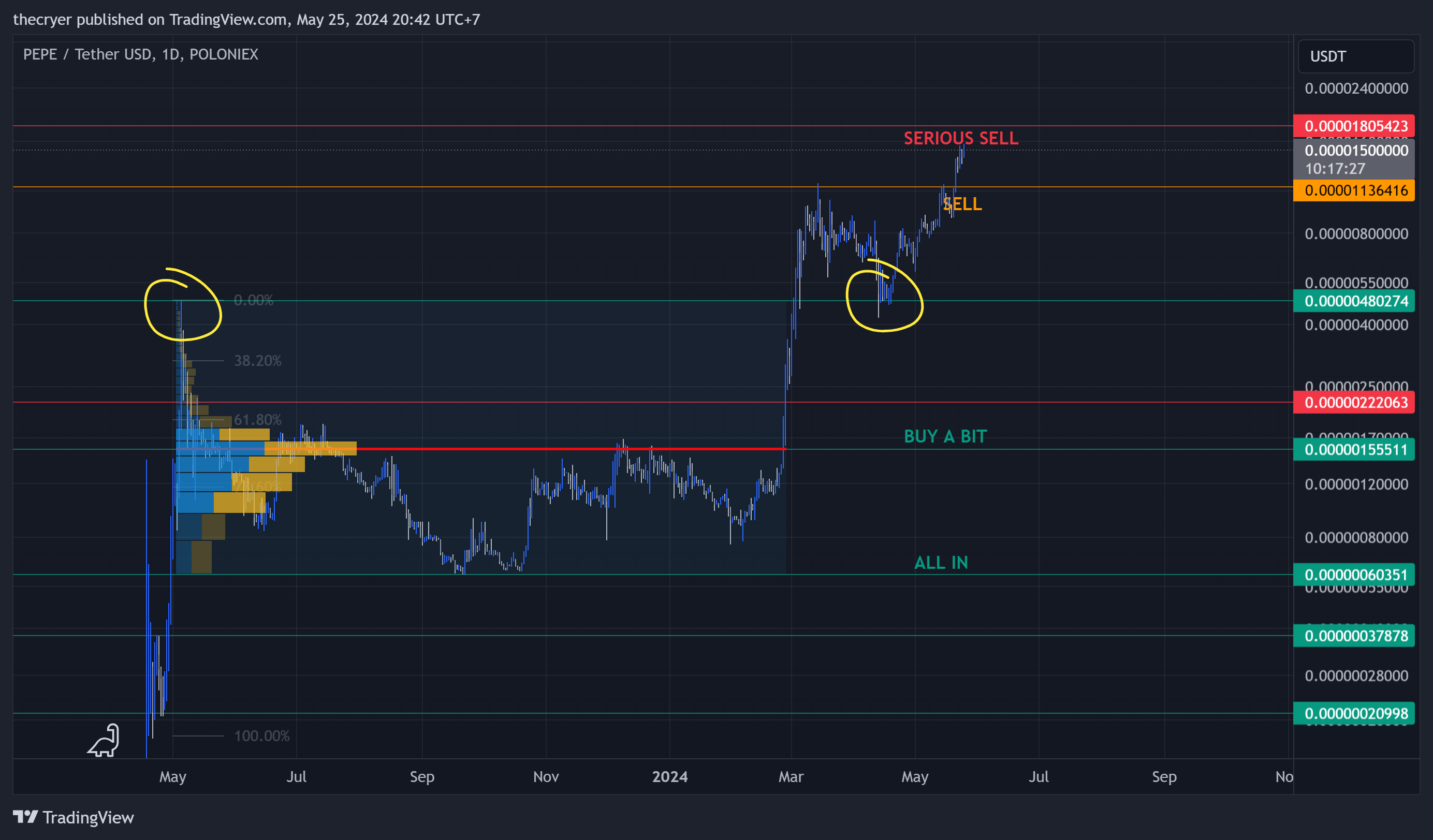Click the countdown timer 10:17:27
The width and height of the screenshot is (1433, 840).
click(1334, 169)
